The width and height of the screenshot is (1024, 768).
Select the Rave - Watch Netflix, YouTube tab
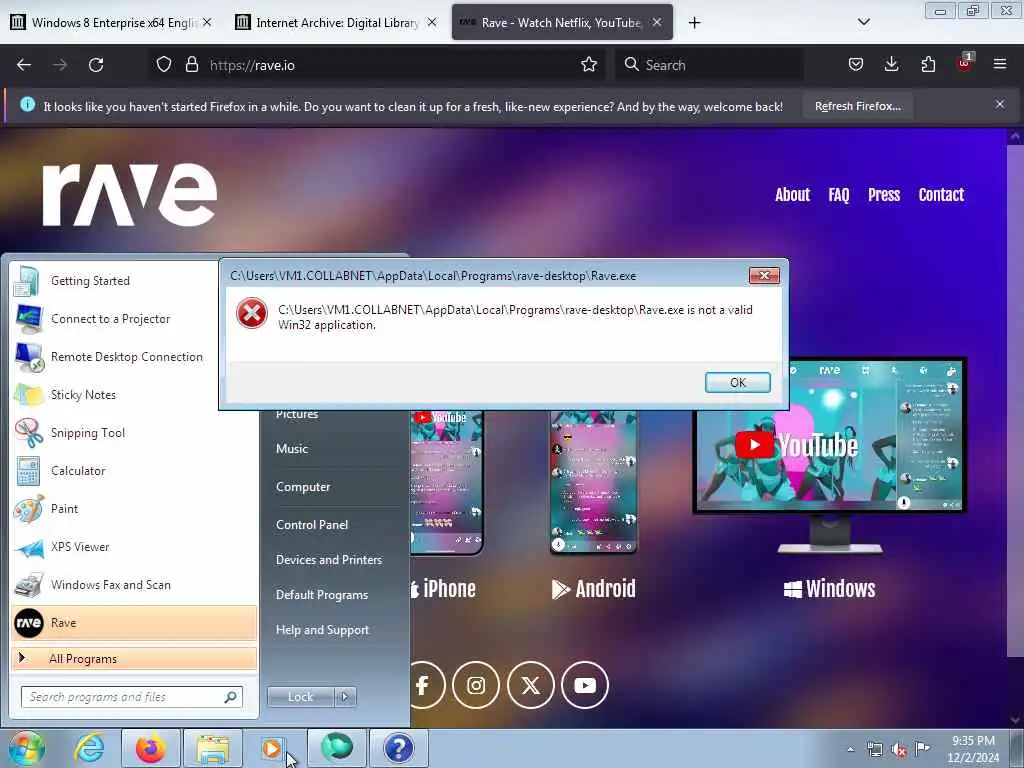point(562,23)
